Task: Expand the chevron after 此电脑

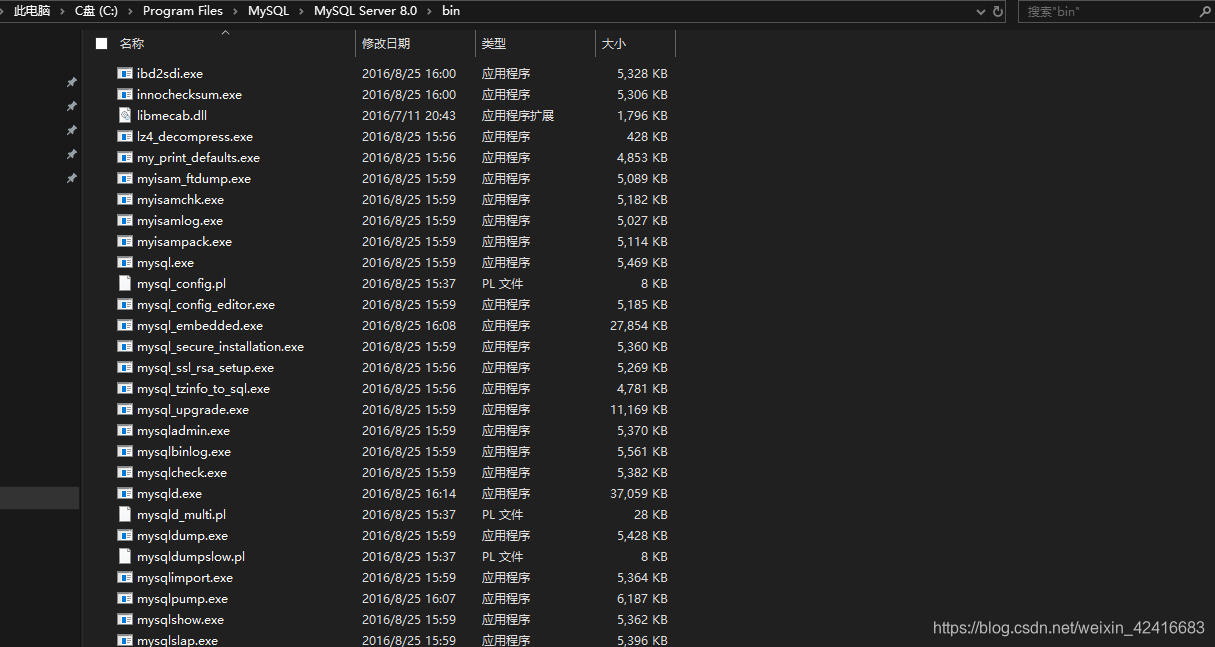Action: tap(64, 11)
